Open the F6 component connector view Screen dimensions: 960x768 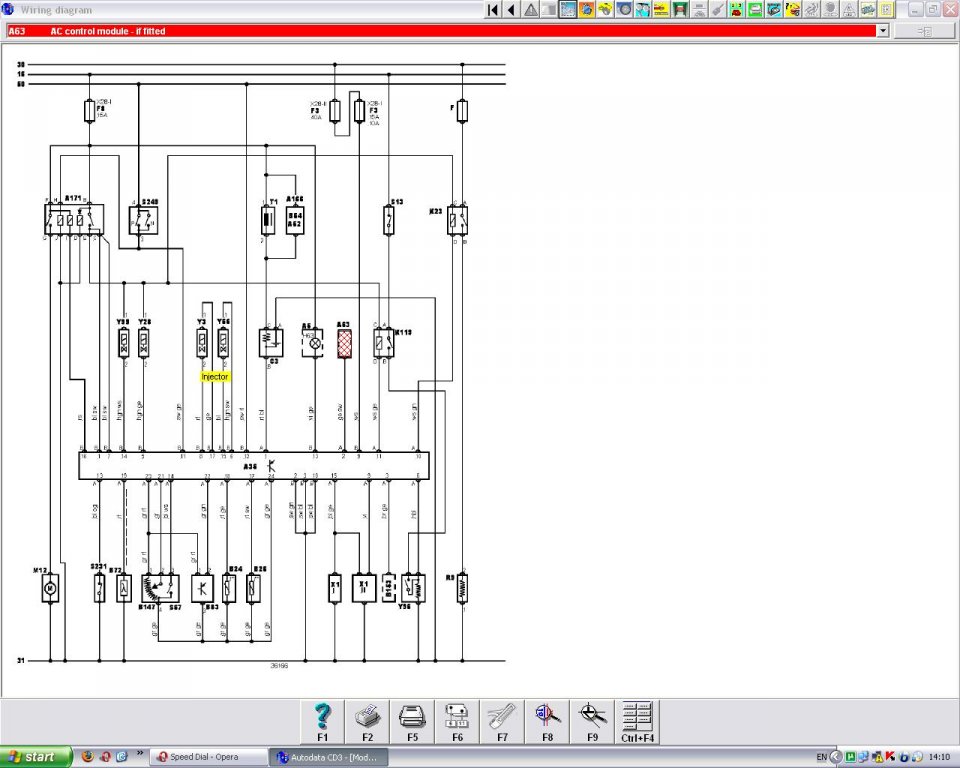click(457, 721)
